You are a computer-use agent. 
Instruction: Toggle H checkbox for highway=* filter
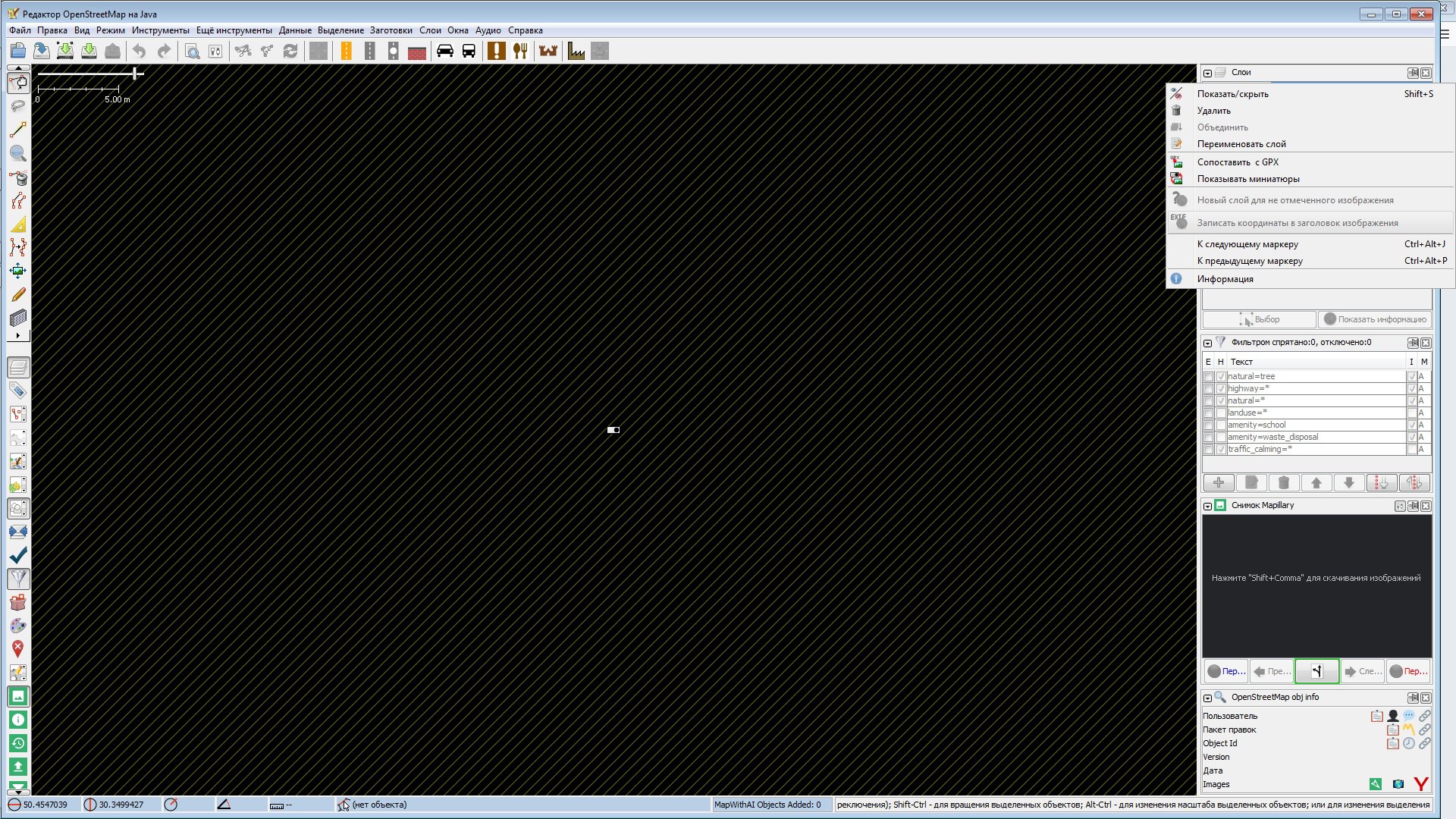tap(1221, 388)
